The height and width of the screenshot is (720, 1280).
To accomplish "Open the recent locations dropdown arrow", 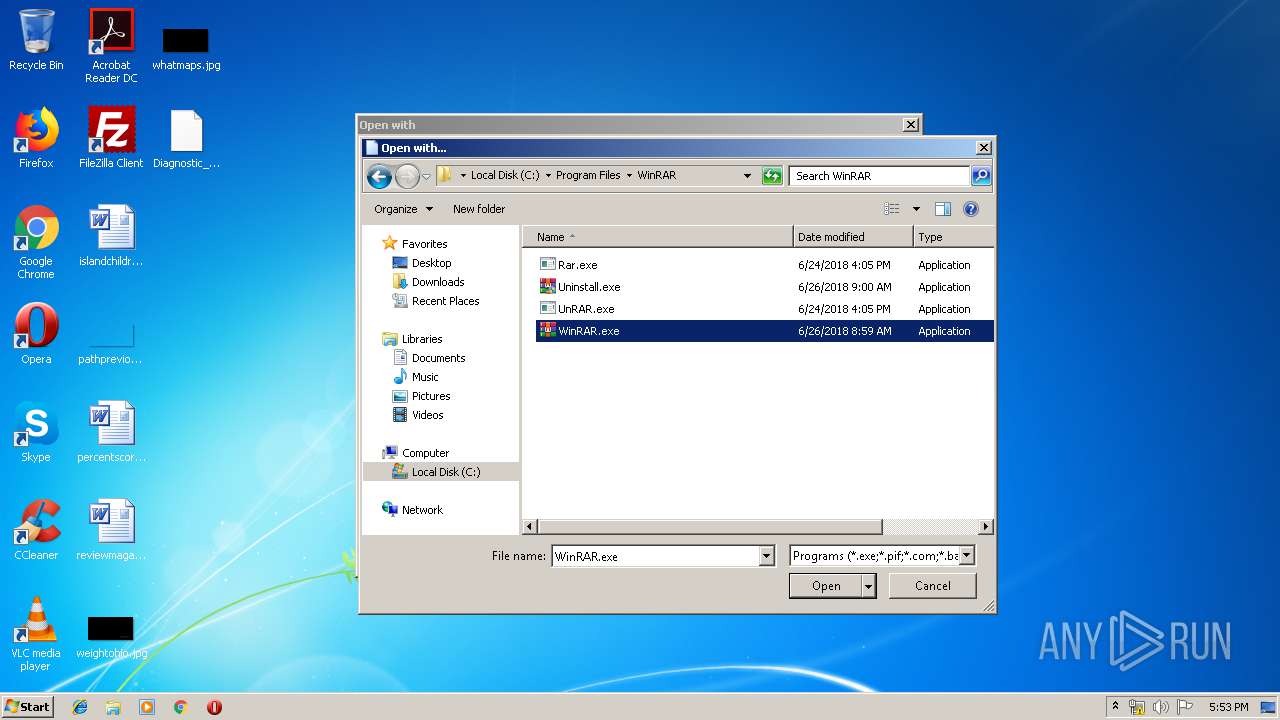I will tap(426, 177).
